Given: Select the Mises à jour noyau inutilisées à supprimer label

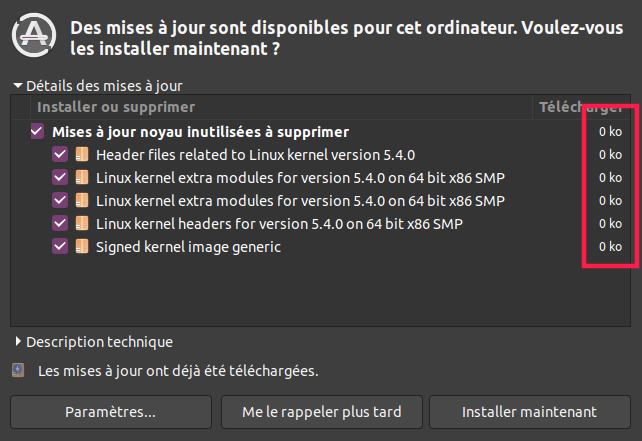Looking at the screenshot, I should tap(200, 132).
